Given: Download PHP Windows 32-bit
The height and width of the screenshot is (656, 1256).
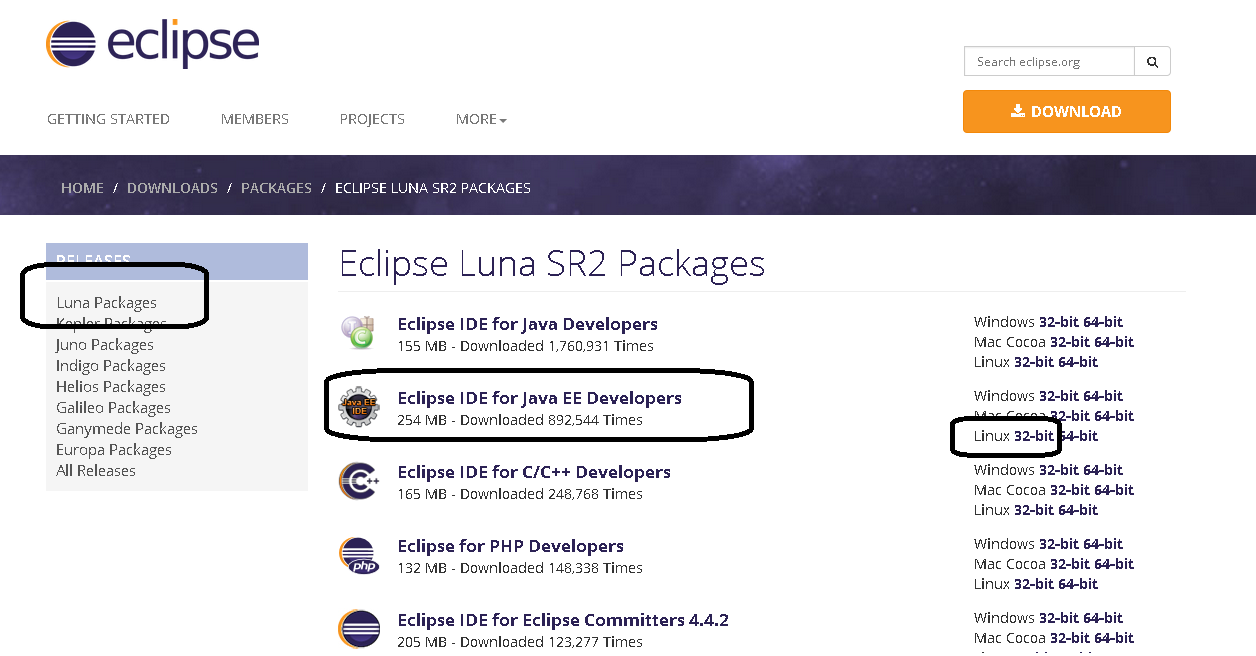Looking at the screenshot, I should [1059, 544].
